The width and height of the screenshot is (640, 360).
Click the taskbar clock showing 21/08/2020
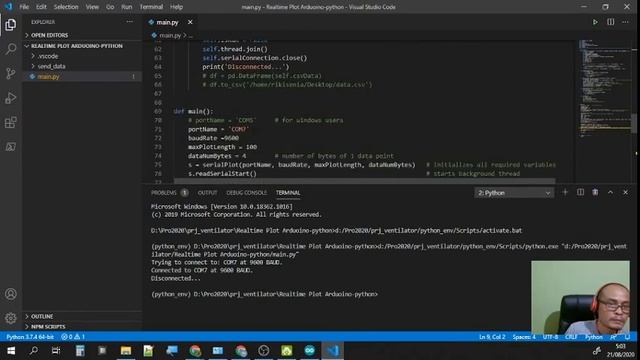coord(620,351)
